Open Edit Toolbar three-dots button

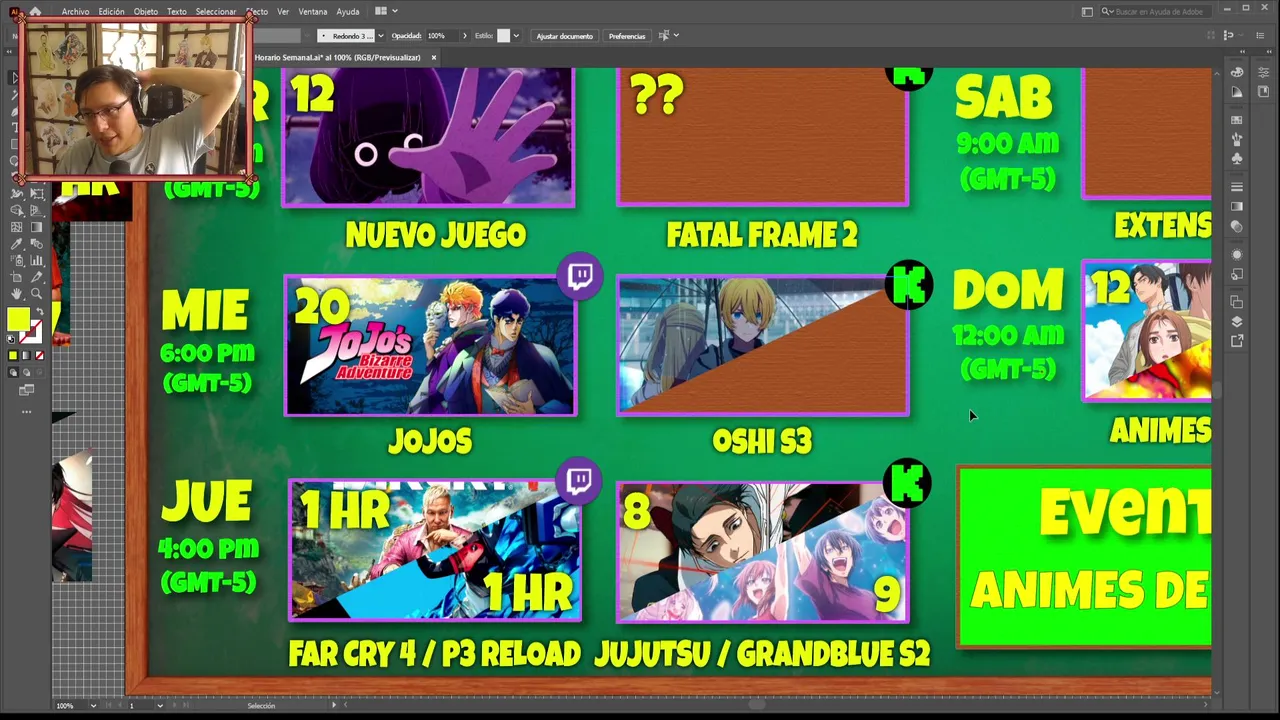pos(26,411)
